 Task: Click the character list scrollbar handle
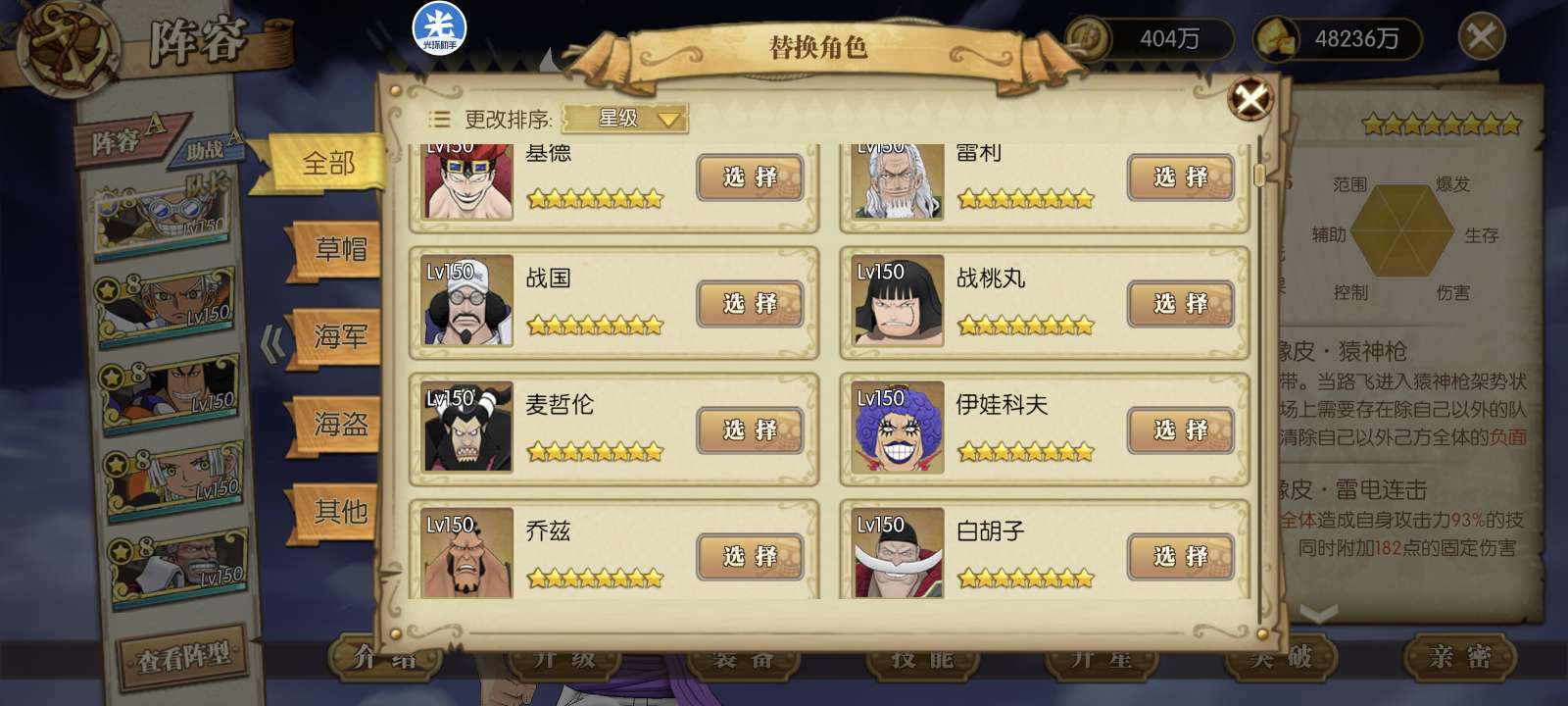tap(1259, 175)
